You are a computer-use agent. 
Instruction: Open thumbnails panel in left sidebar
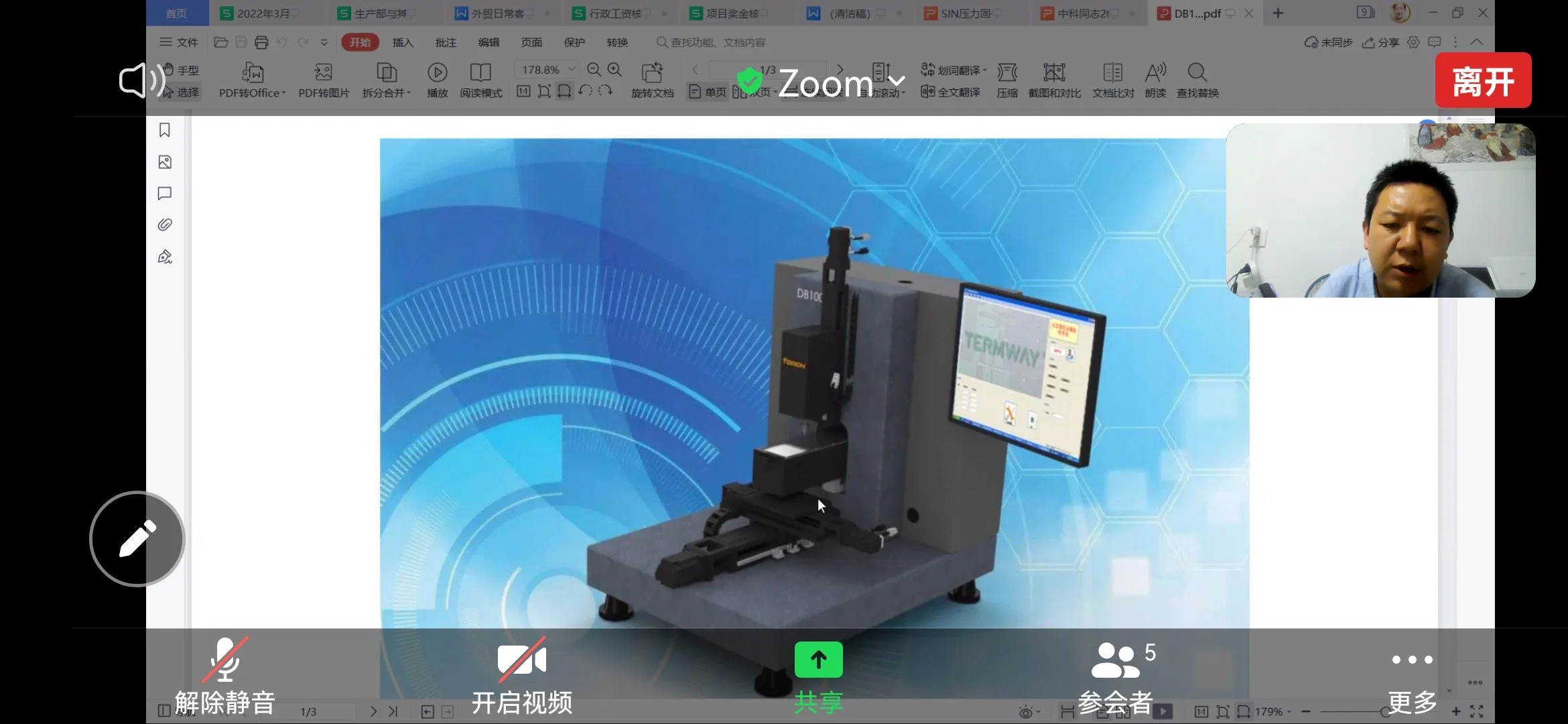[165, 162]
